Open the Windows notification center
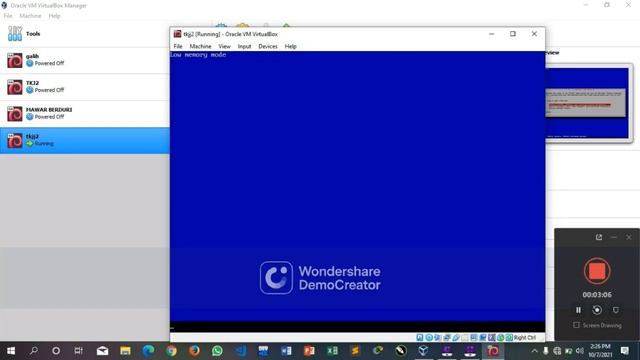The height and width of the screenshot is (360, 640). click(624, 351)
